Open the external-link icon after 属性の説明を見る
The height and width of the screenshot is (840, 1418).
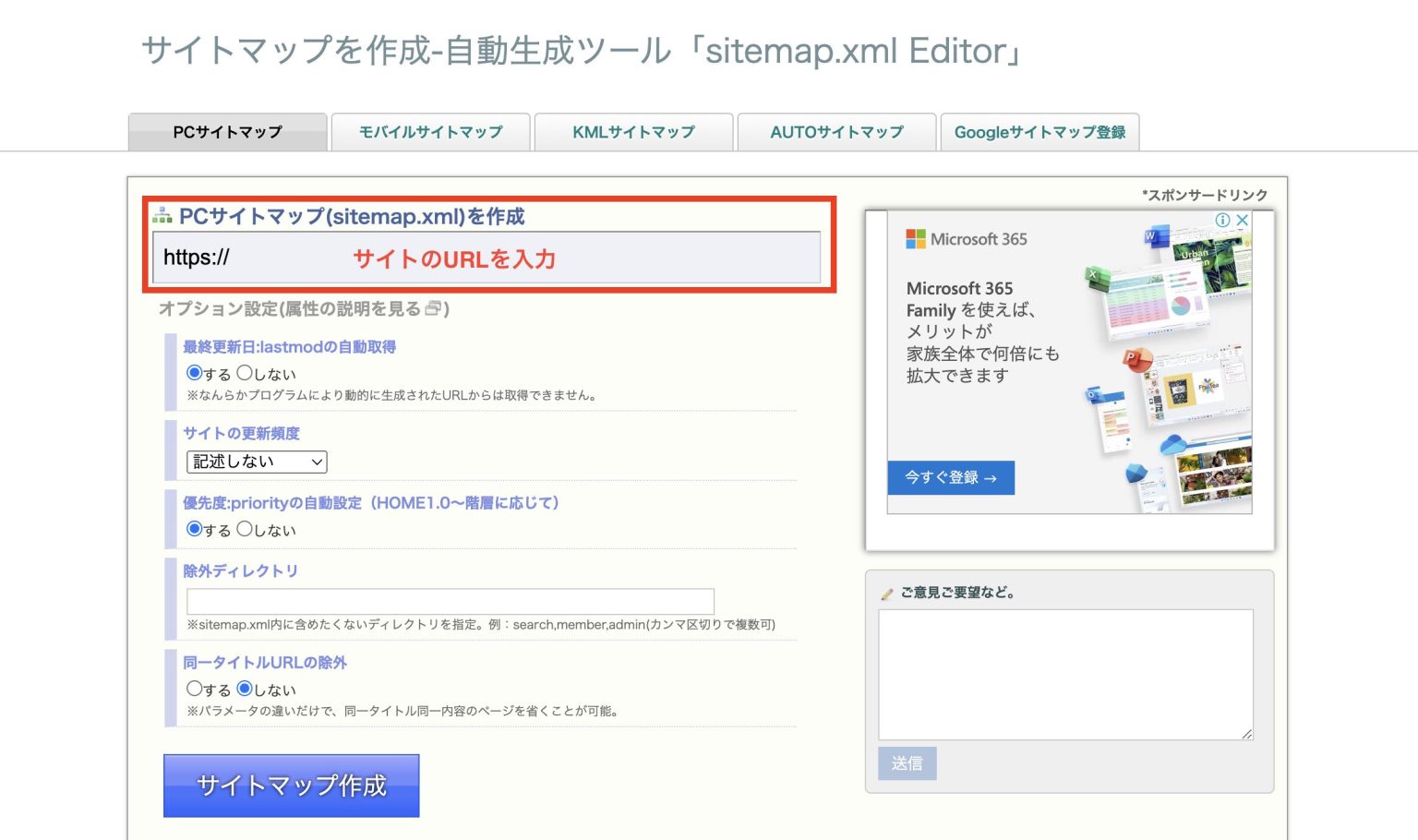pos(432,308)
